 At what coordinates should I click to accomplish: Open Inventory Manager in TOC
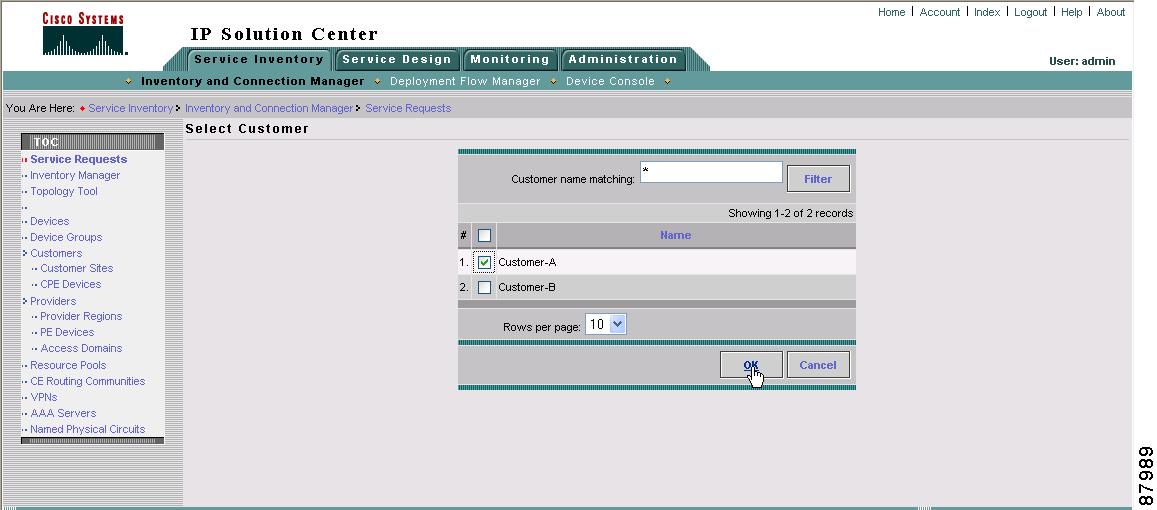tap(75, 175)
